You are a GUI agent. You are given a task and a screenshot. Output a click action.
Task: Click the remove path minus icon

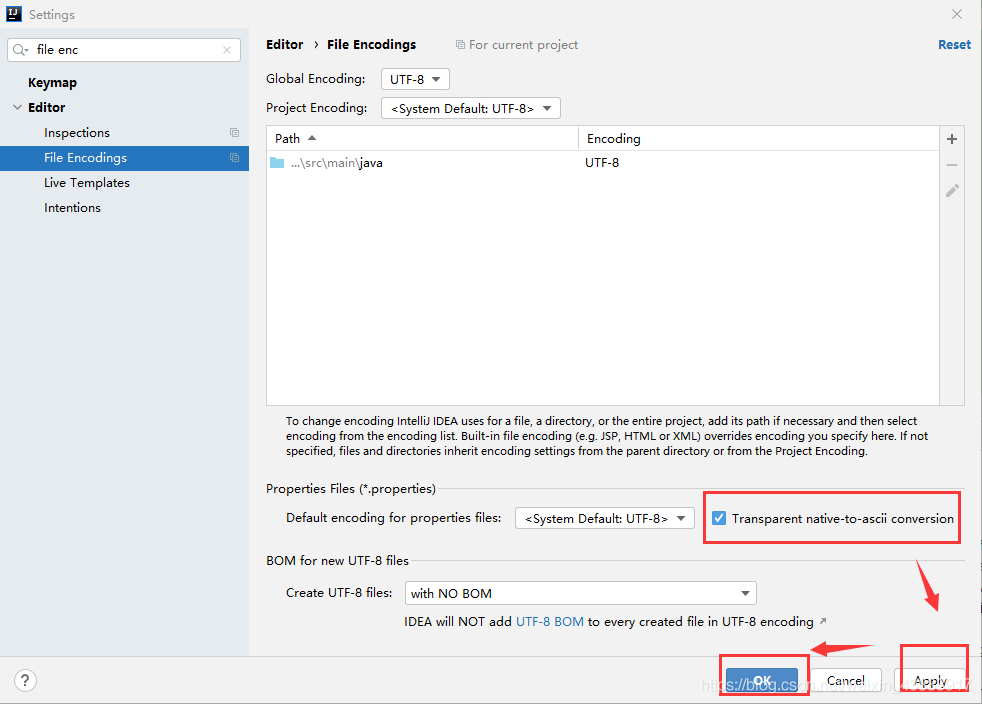click(x=951, y=165)
